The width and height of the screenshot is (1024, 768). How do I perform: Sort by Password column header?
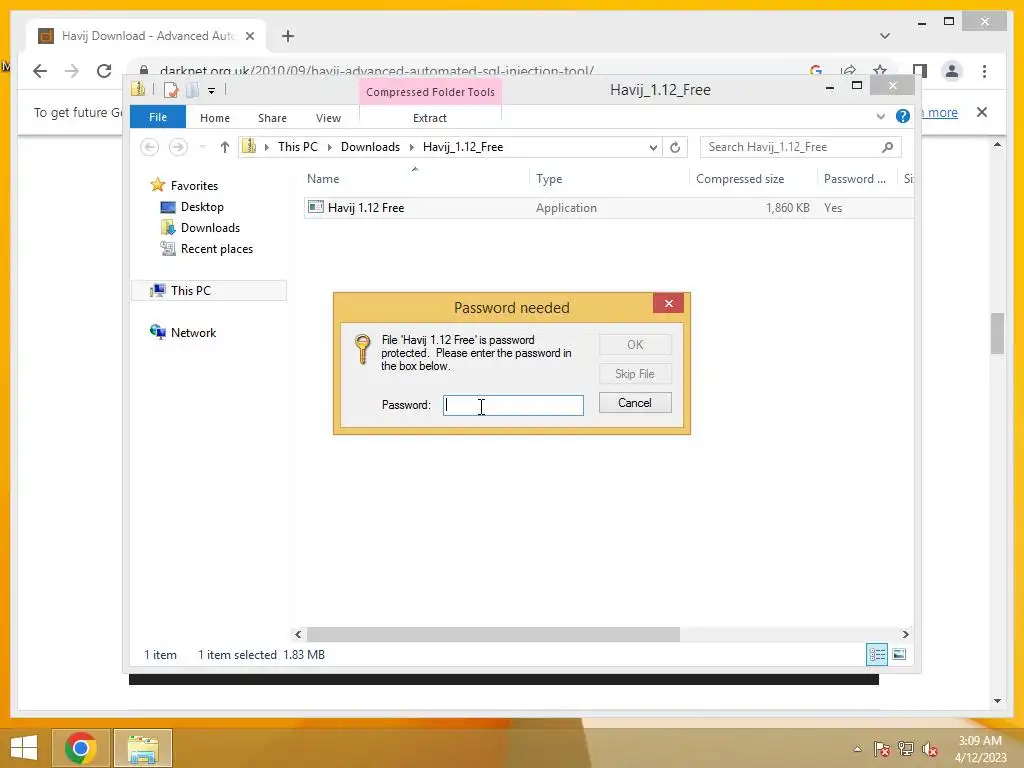(x=857, y=179)
